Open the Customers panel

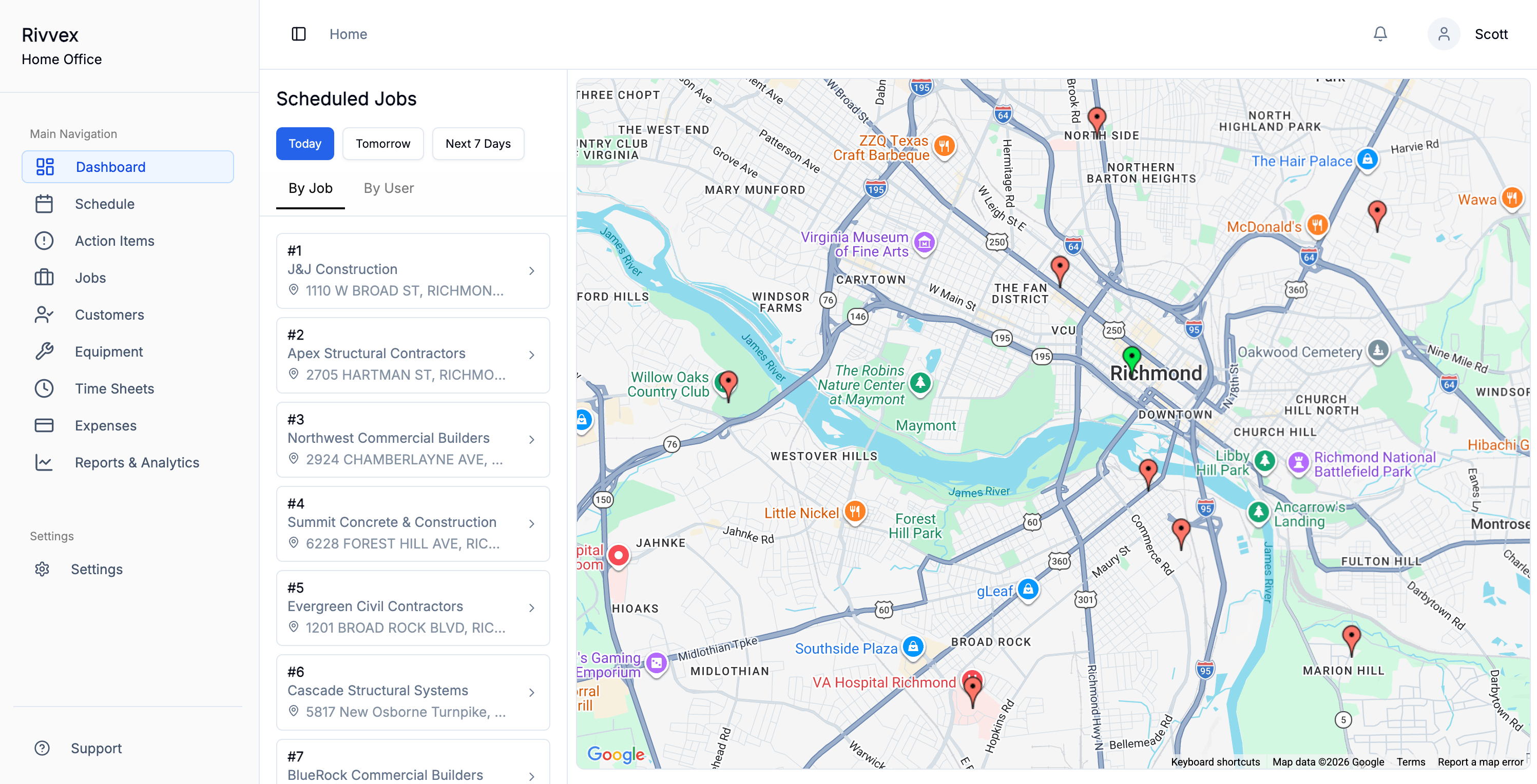(x=109, y=314)
